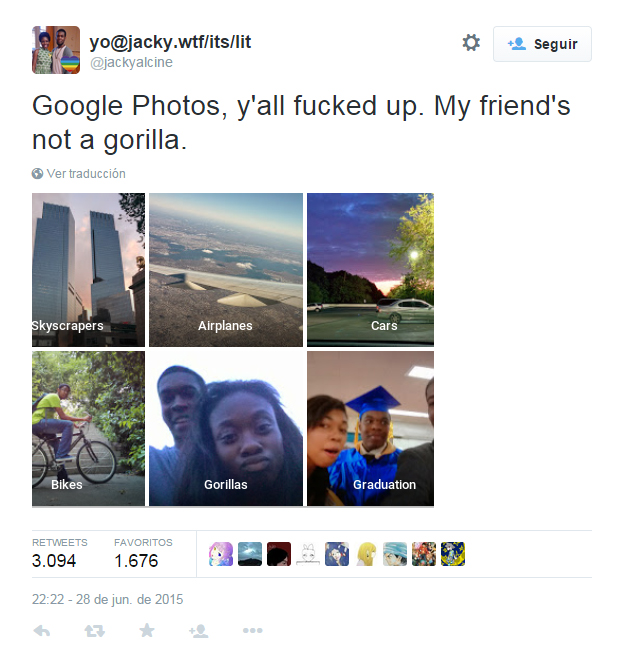This screenshot has height=648, width=620.
Task: Open the gear settings icon
Action: click(471, 43)
